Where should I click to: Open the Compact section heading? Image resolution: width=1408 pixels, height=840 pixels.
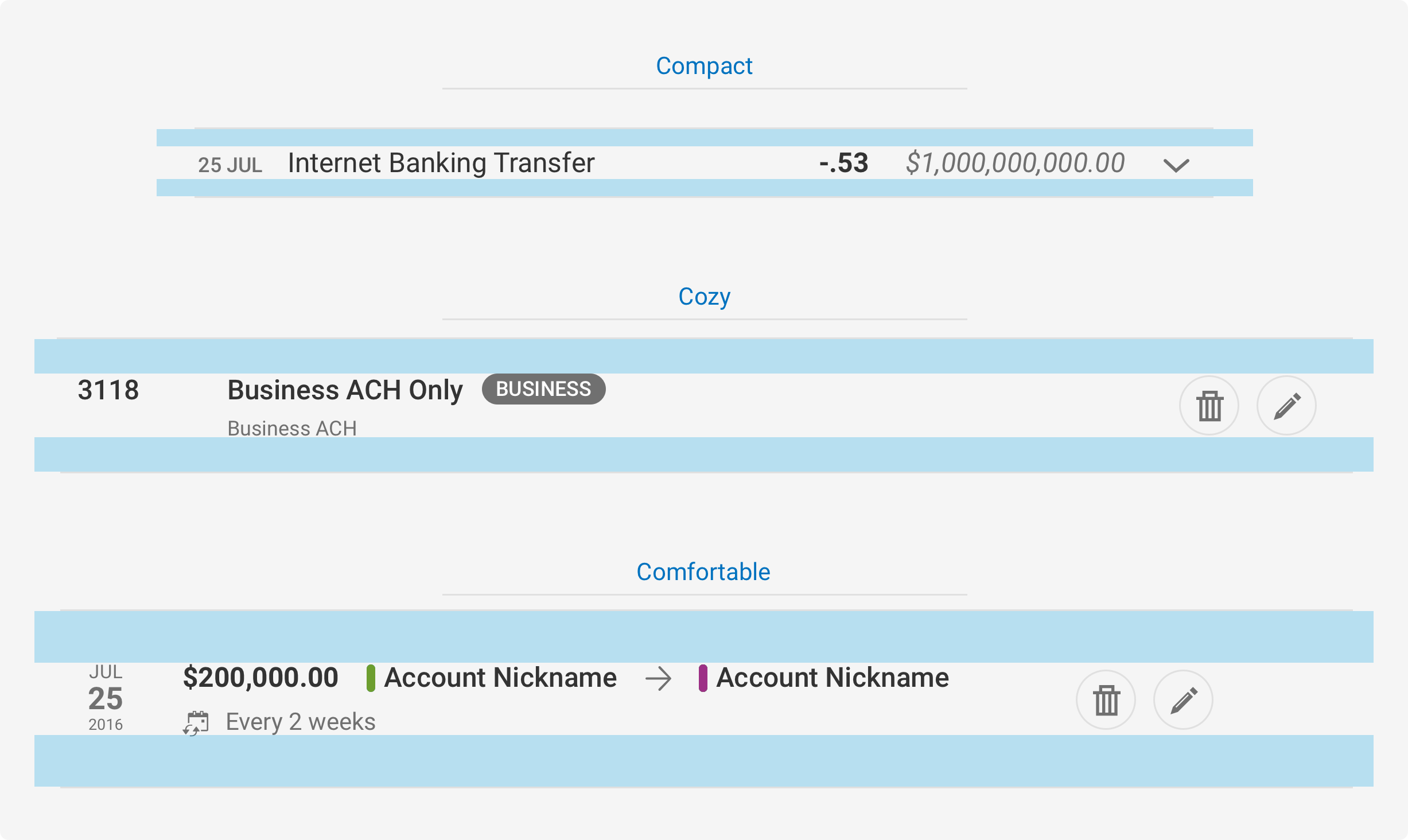(x=704, y=66)
